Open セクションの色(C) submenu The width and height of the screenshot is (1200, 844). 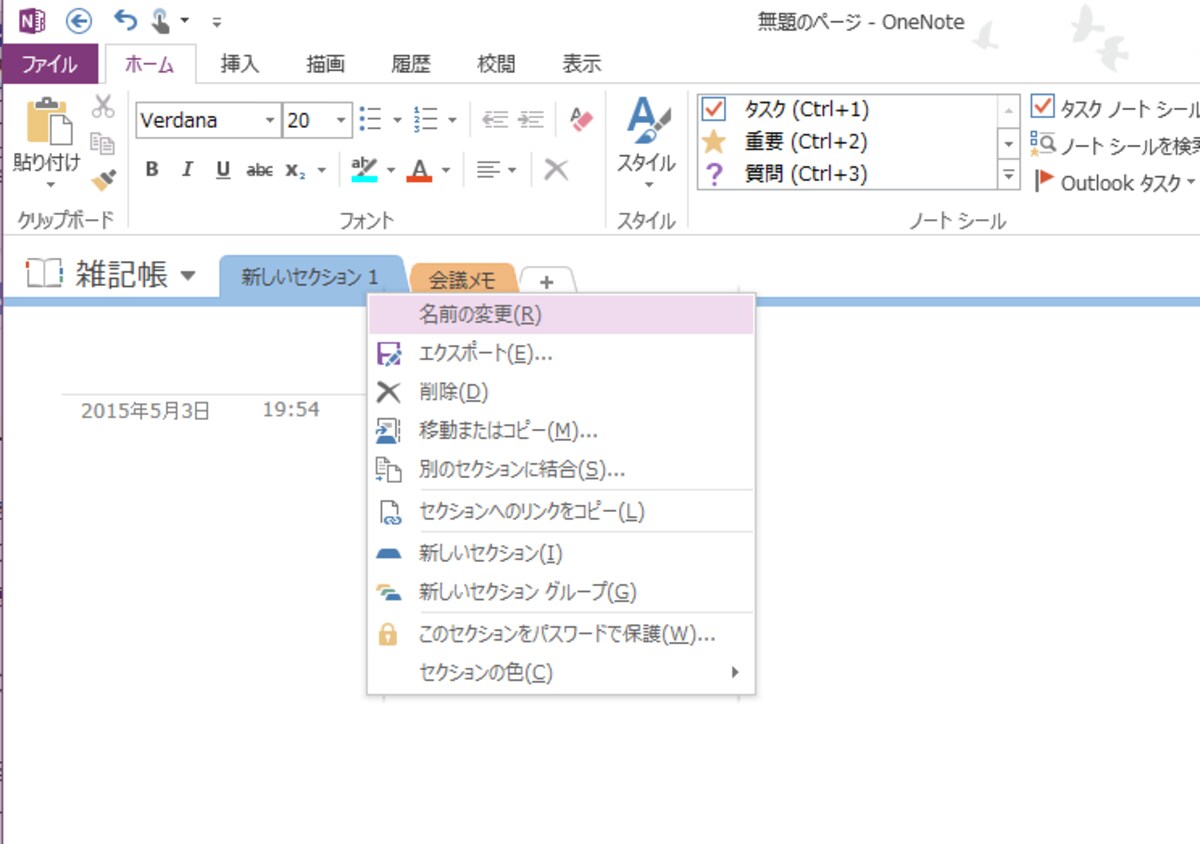[561, 673]
